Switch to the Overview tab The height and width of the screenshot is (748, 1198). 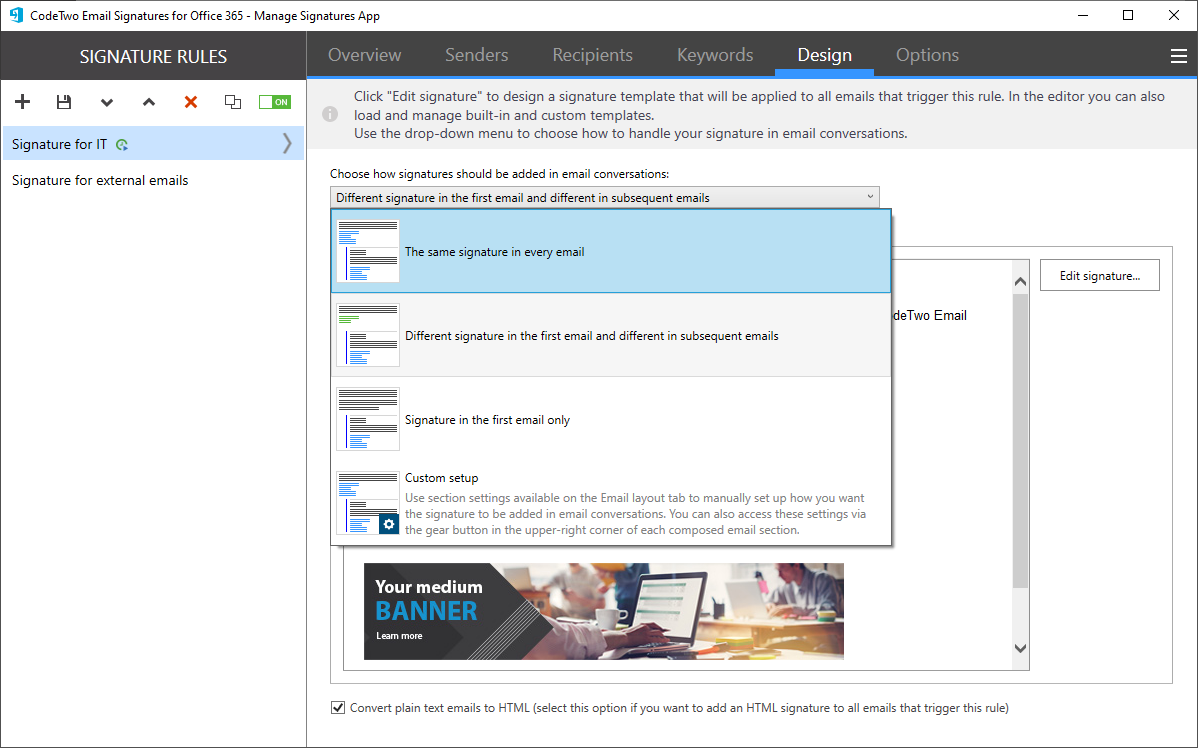click(364, 55)
